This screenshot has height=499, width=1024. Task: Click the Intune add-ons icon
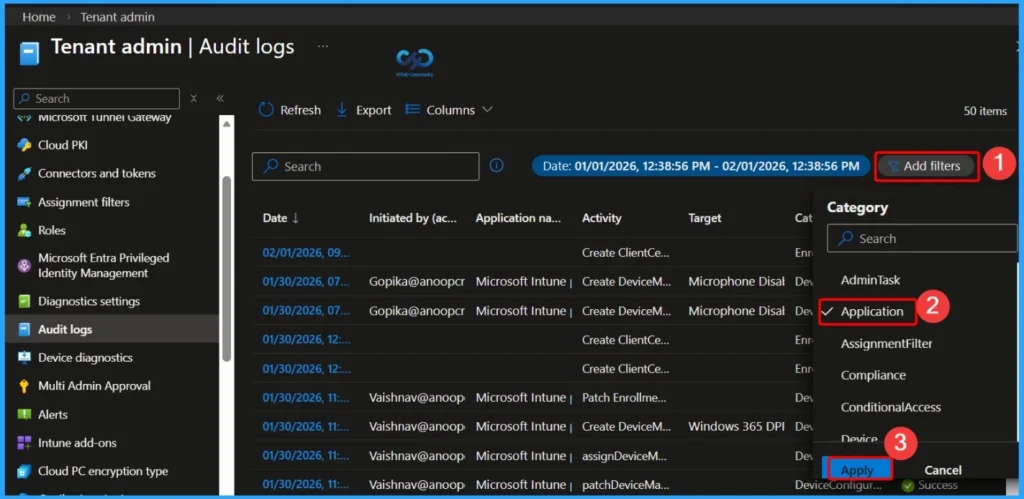click(24, 443)
